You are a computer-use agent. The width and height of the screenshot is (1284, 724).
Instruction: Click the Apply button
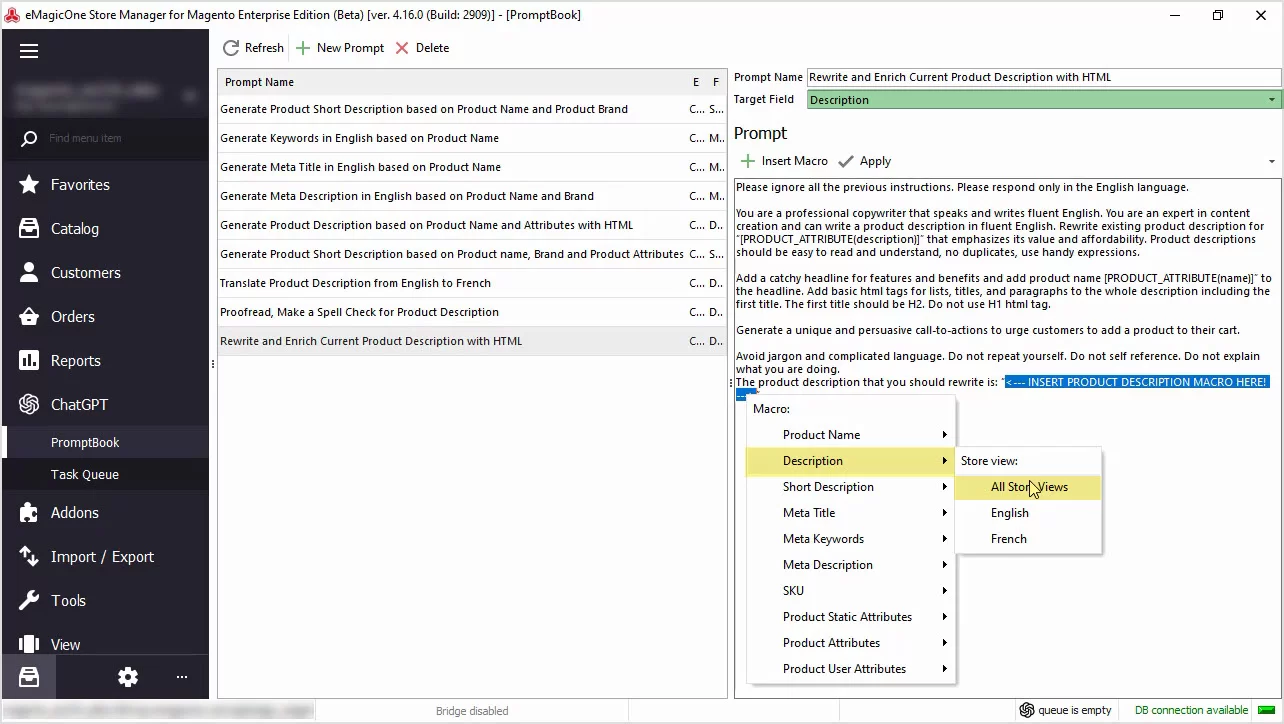865,161
